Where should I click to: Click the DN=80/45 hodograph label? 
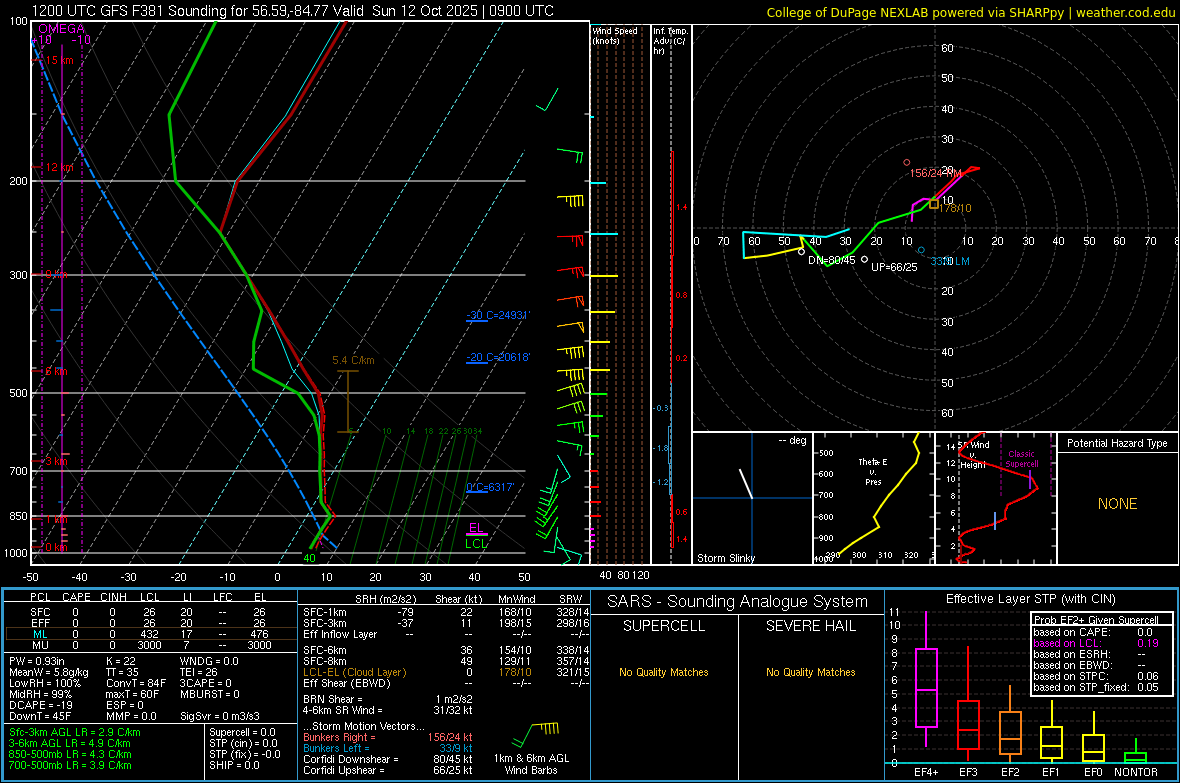tap(832, 260)
